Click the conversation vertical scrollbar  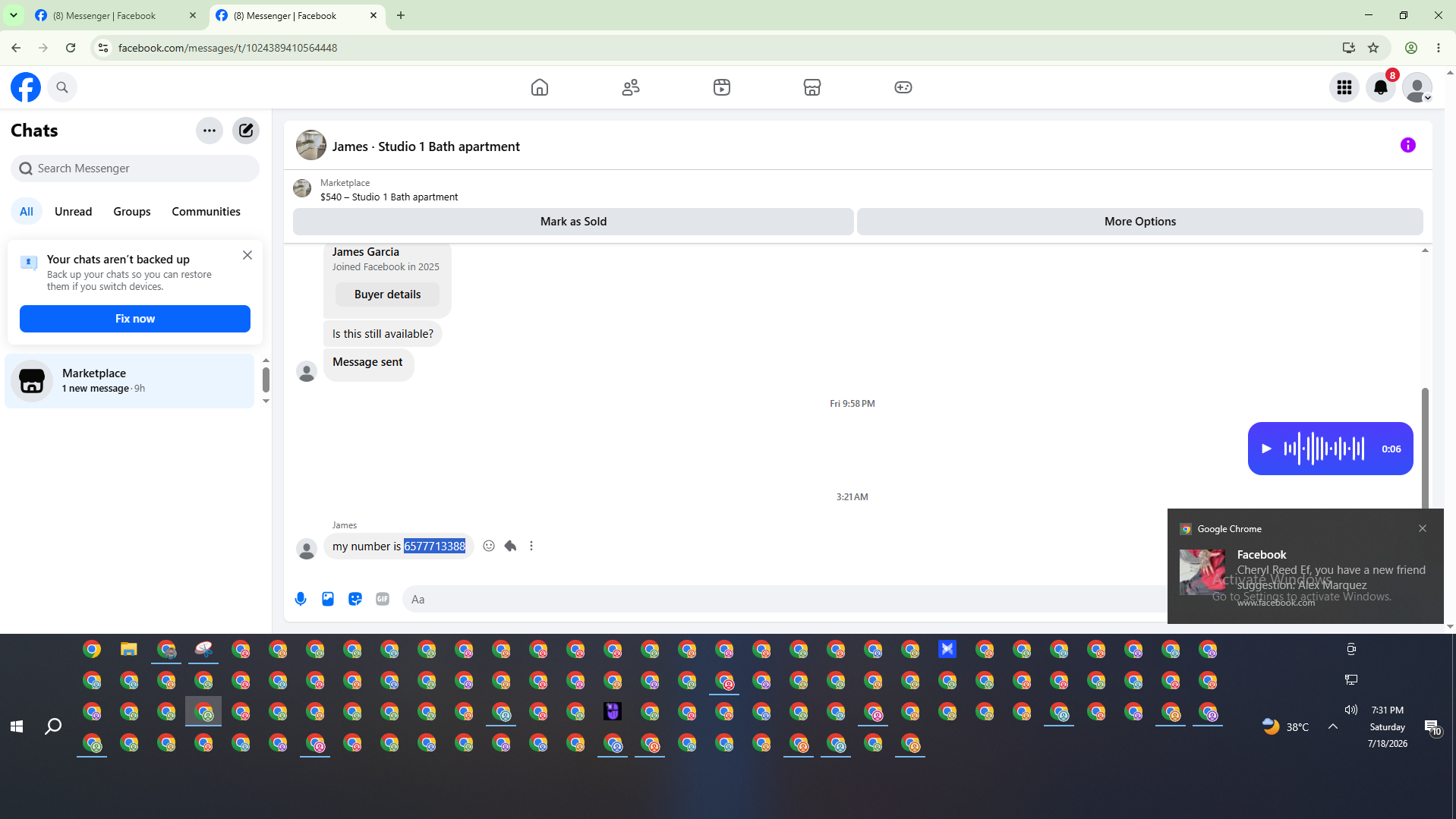pyautogui.click(x=1425, y=448)
